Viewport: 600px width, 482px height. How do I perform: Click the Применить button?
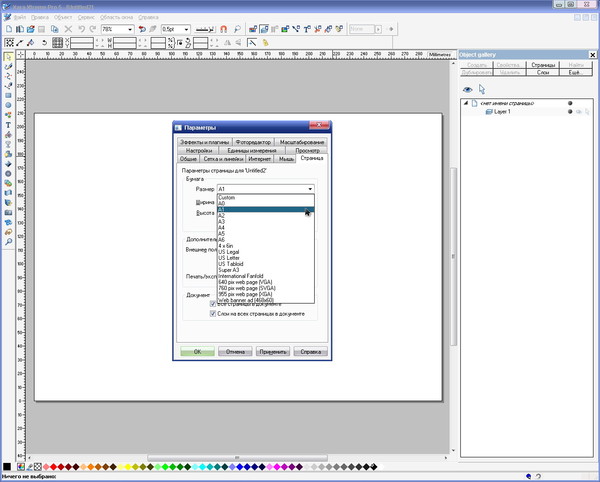273,352
